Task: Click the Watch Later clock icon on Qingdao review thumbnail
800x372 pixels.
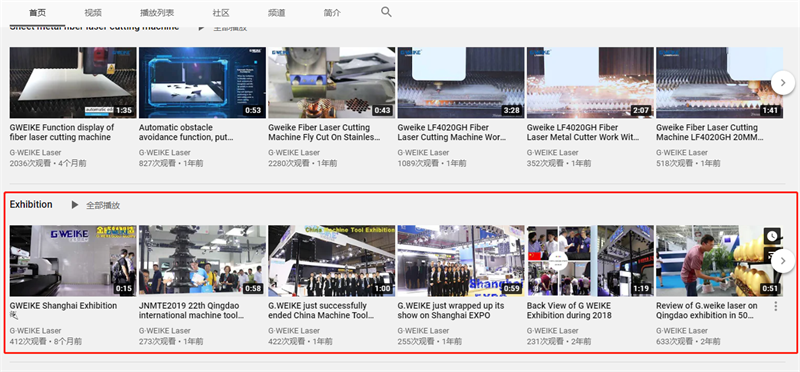Action: click(x=772, y=236)
